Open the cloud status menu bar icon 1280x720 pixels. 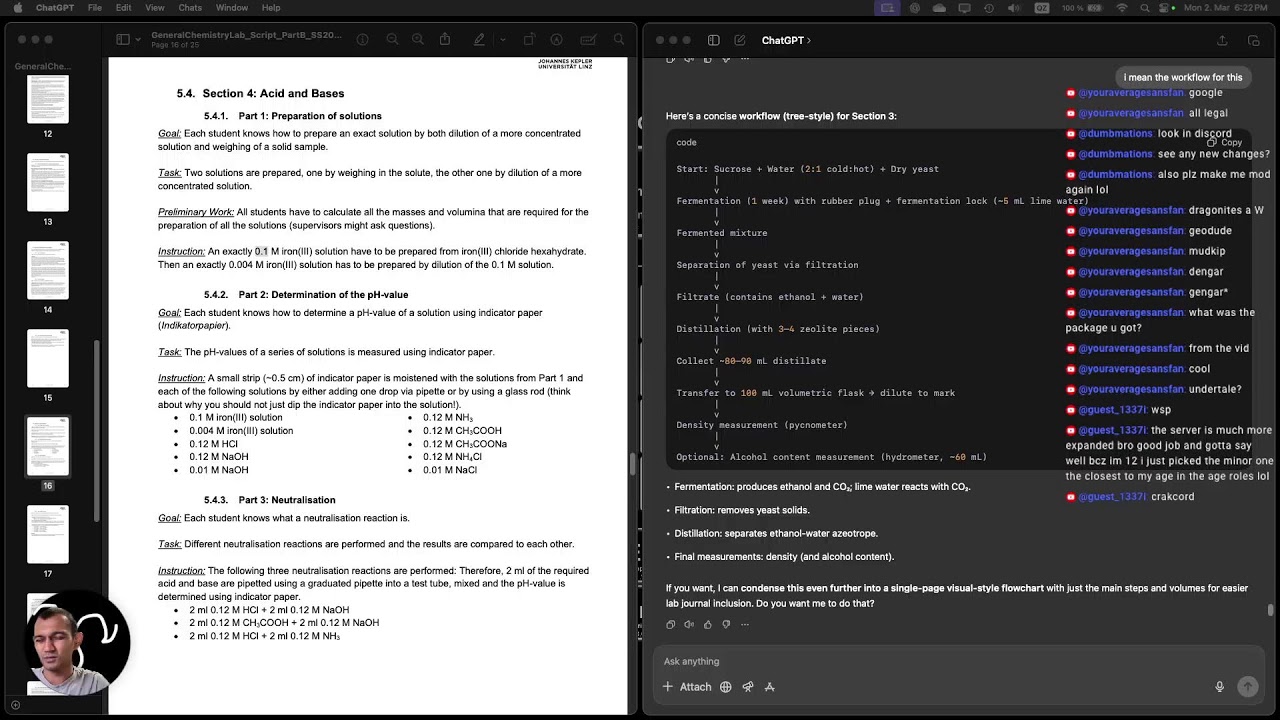pyautogui.click(x=939, y=8)
